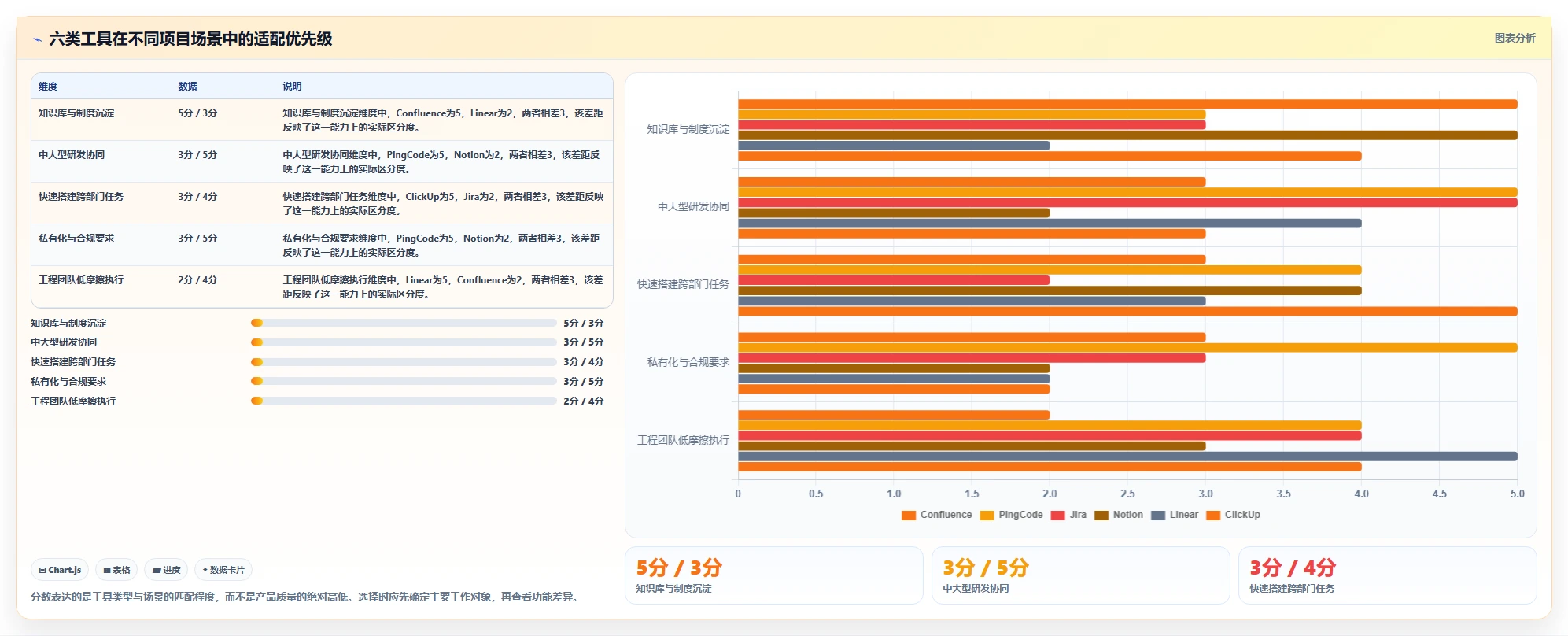Image resolution: width=1568 pixels, height=636 pixels.
Task: Click the 中大型研发协同 progress bar
Action: pyautogui.click(x=404, y=342)
